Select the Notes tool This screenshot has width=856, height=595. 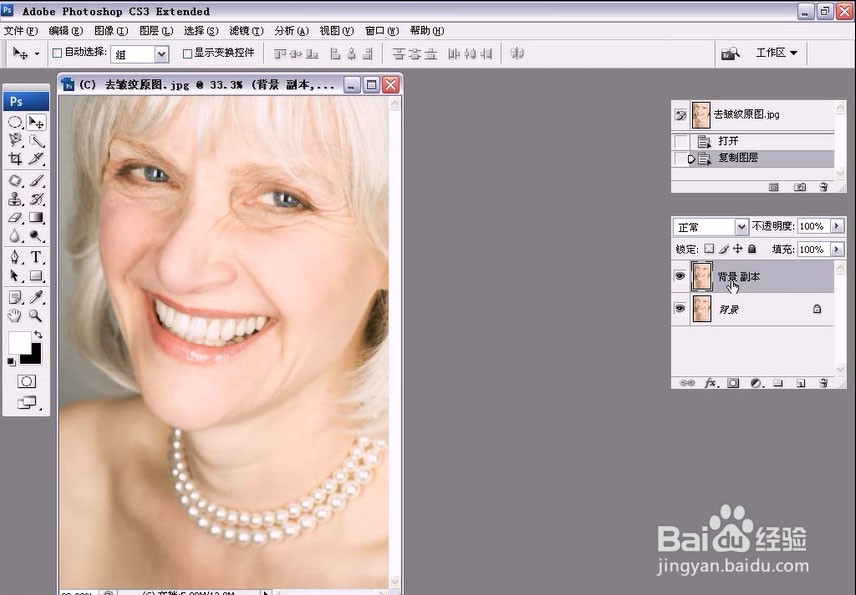[x=15, y=297]
